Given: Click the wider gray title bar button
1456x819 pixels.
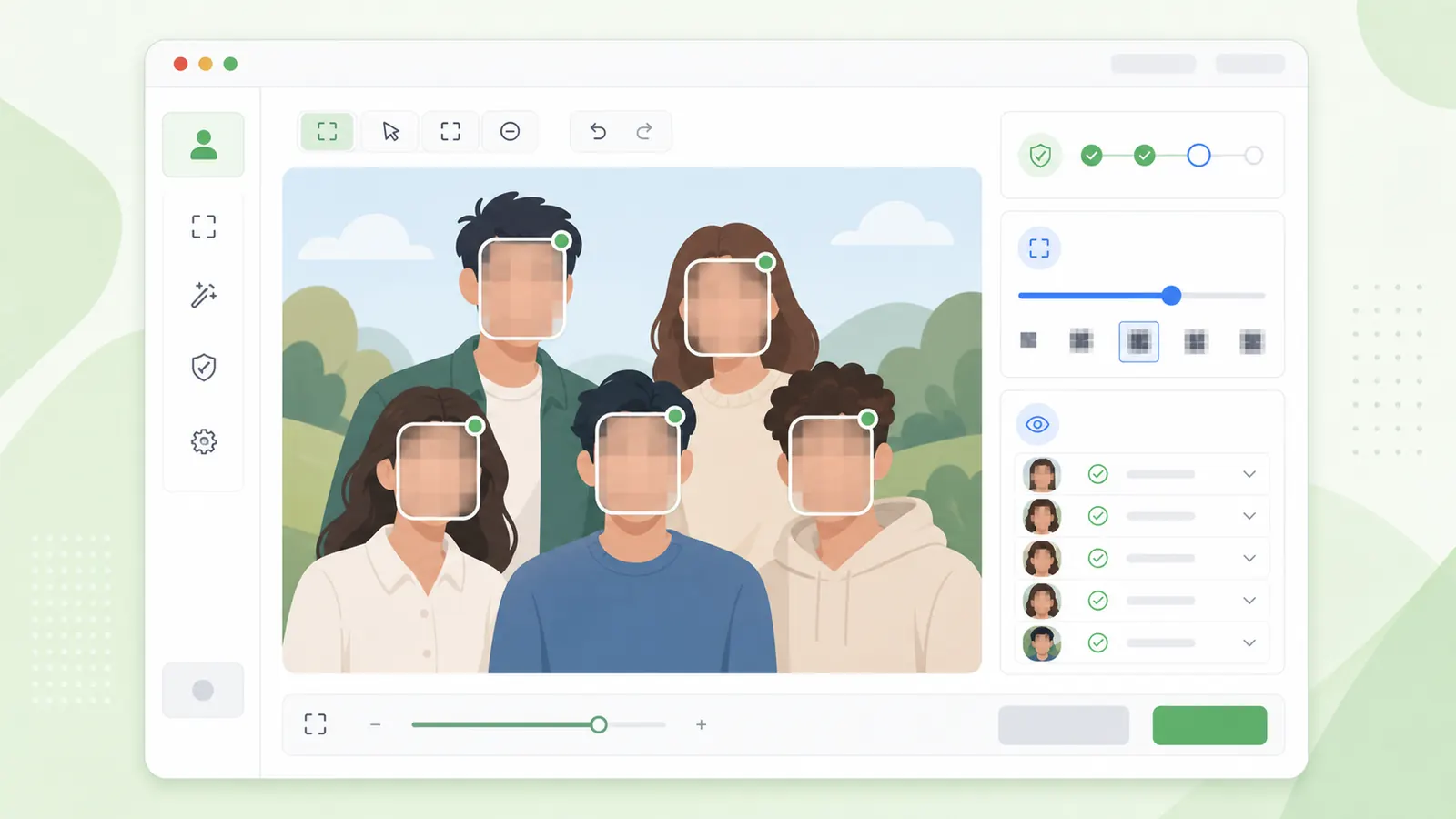Looking at the screenshot, I should [1153, 64].
